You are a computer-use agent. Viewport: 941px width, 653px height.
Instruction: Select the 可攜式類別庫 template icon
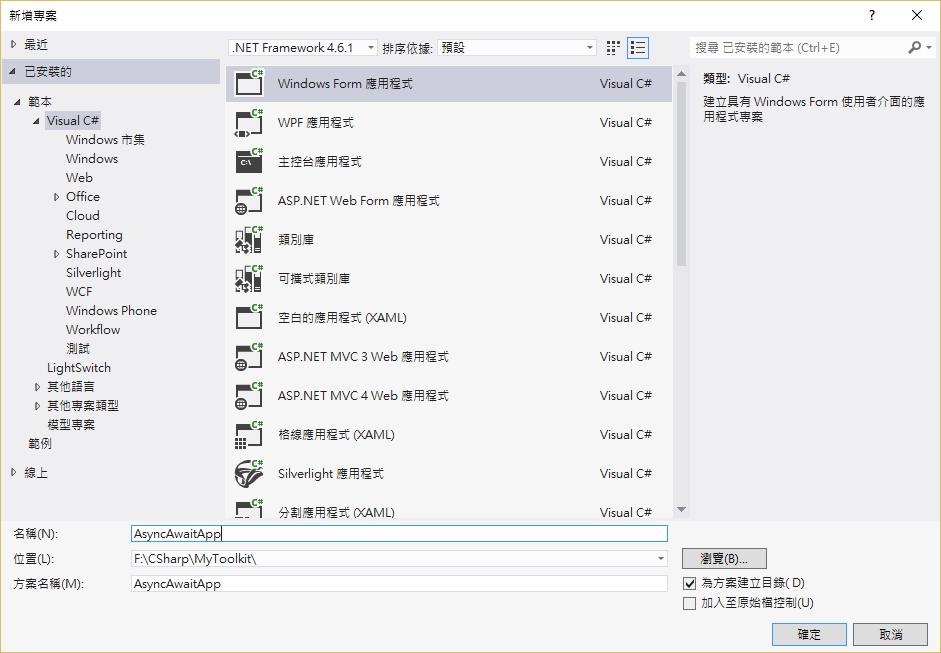pos(249,278)
